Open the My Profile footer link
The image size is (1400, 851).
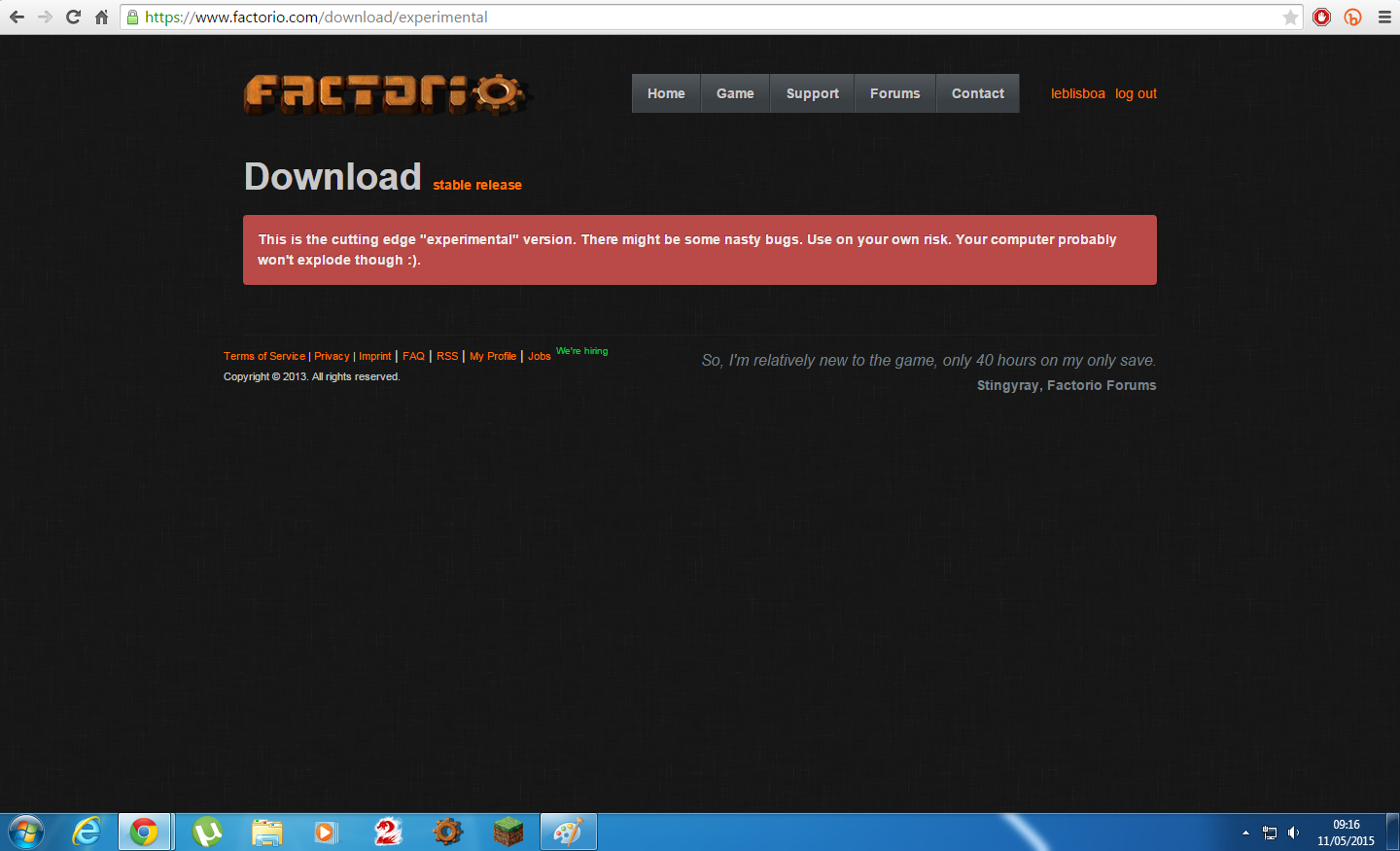click(x=493, y=356)
